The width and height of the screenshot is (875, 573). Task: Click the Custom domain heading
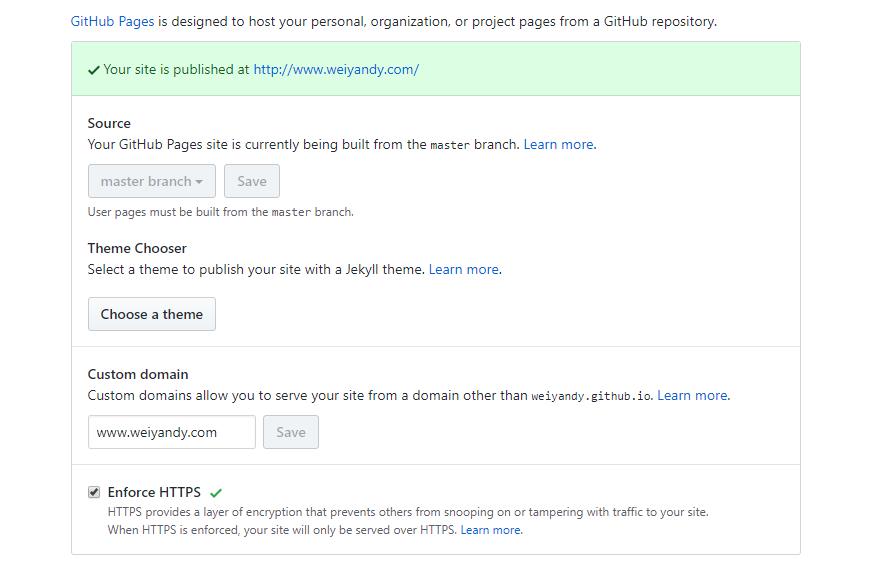(138, 374)
